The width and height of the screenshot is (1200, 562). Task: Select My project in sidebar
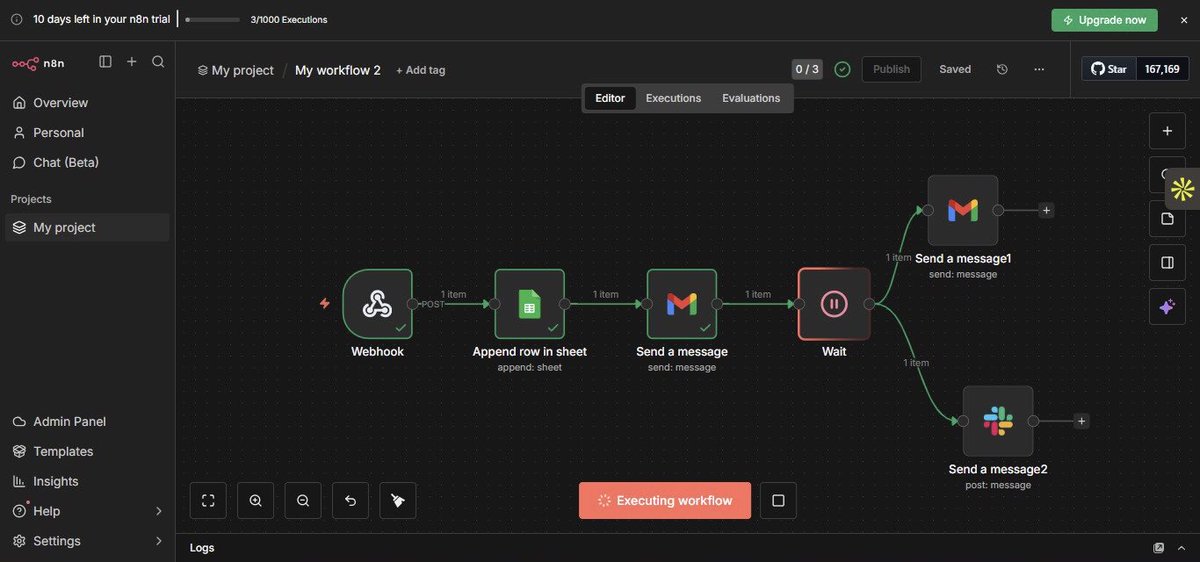(x=87, y=227)
